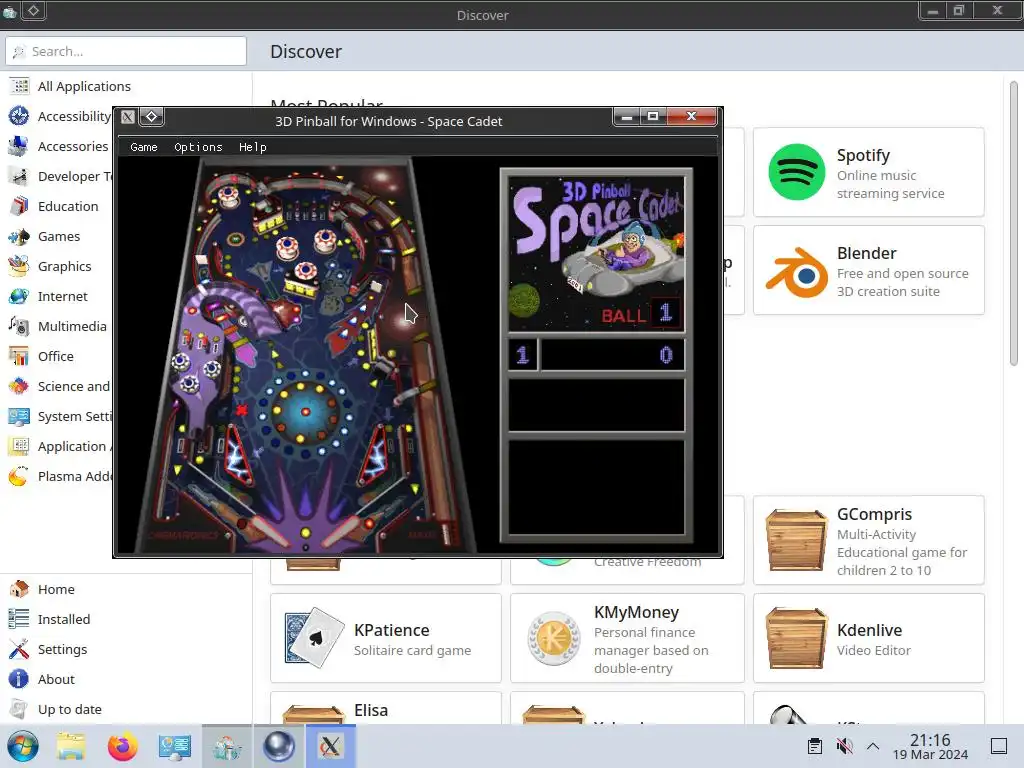Click the Search field in Discover
The width and height of the screenshot is (1024, 768).
[x=126, y=51]
